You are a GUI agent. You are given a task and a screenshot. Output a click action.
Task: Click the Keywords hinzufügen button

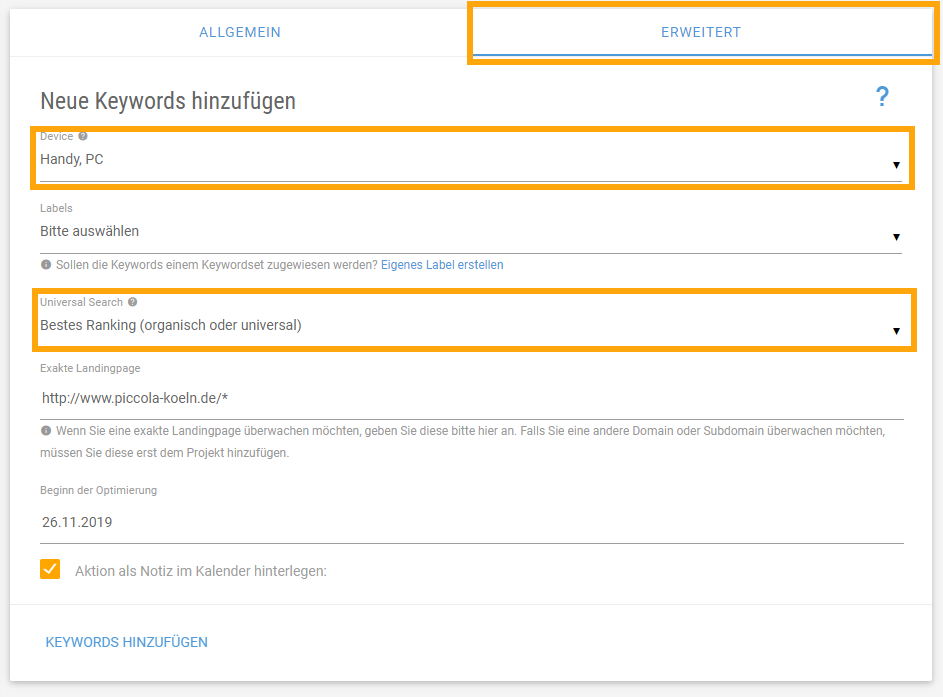pos(127,642)
